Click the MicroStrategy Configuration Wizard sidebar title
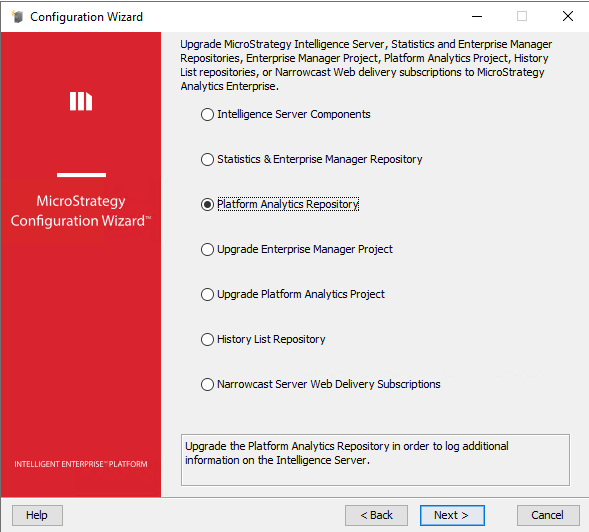 (x=81, y=211)
